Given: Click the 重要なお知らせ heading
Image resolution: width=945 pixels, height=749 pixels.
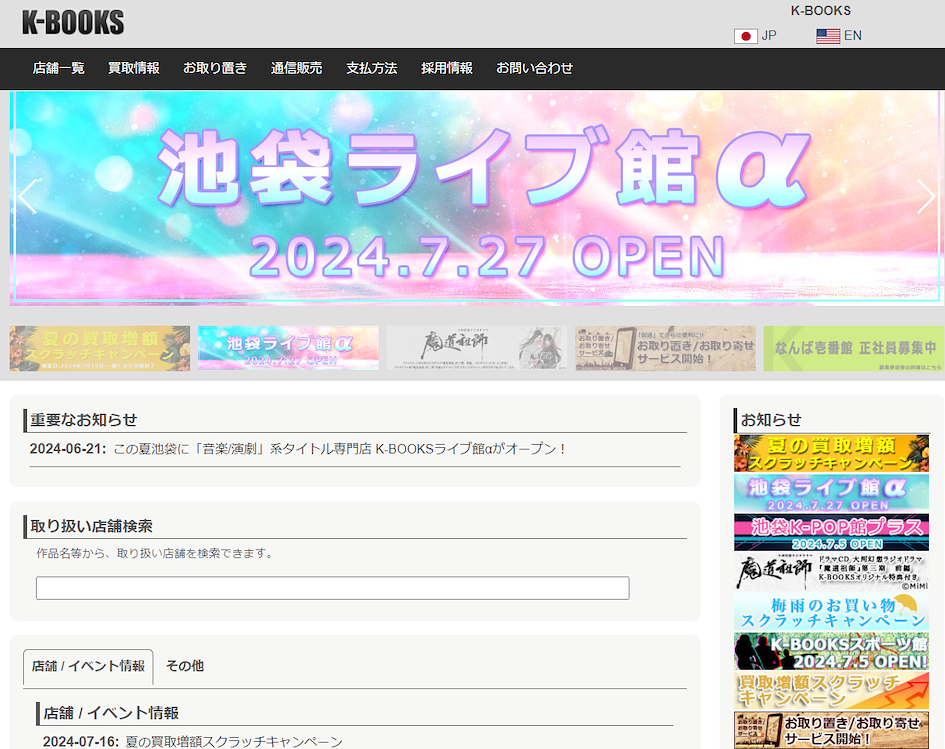Looking at the screenshot, I should coord(84,420).
